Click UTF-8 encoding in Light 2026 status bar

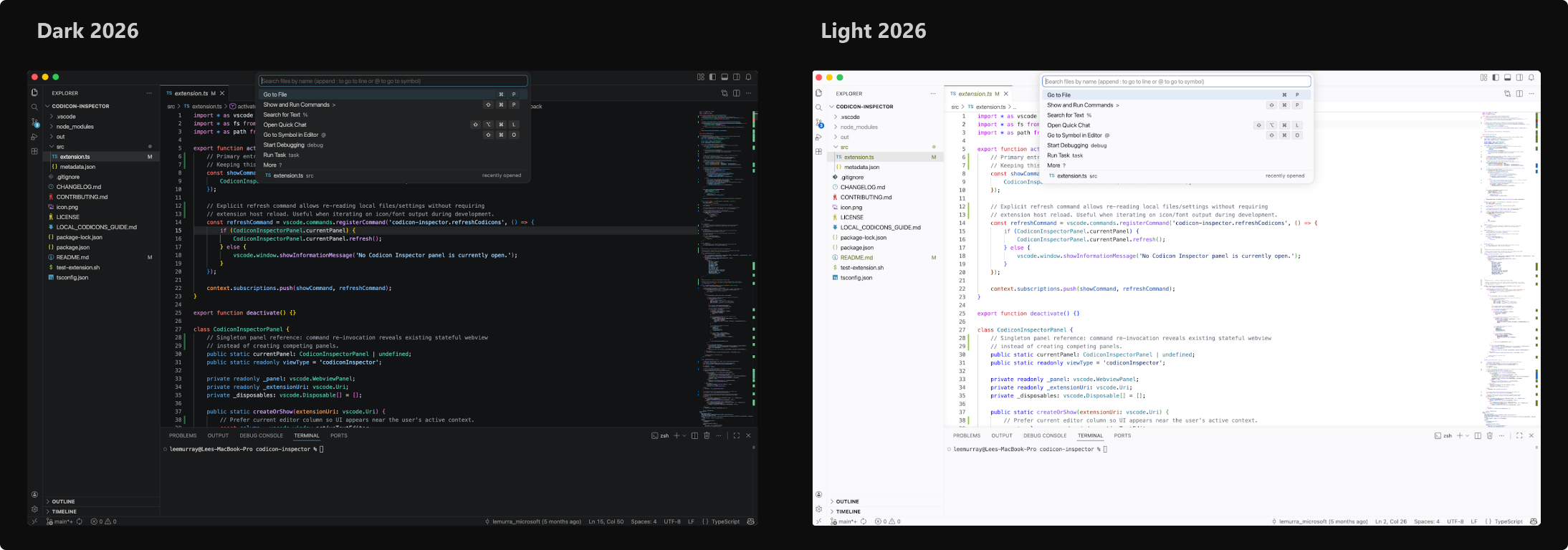pos(1455,521)
